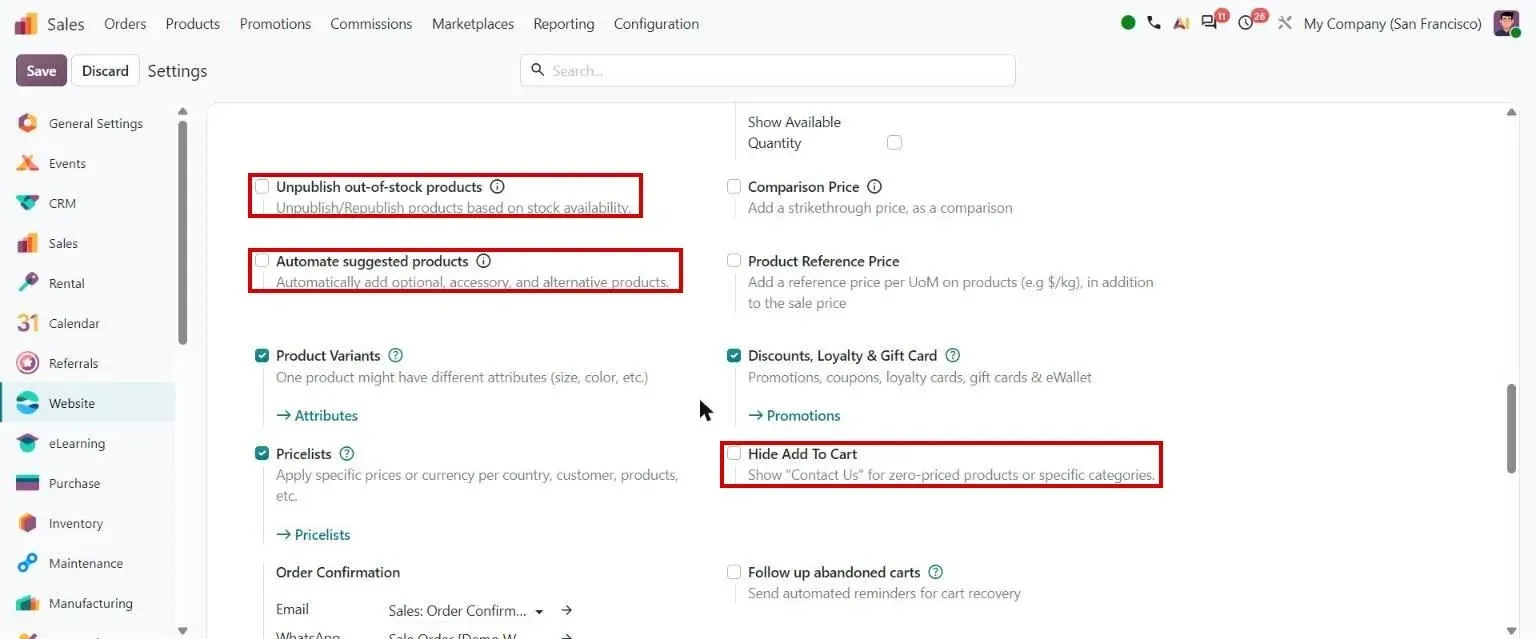
Task: Click main content scroll up arrow
Action: (x=1511, y=113)
